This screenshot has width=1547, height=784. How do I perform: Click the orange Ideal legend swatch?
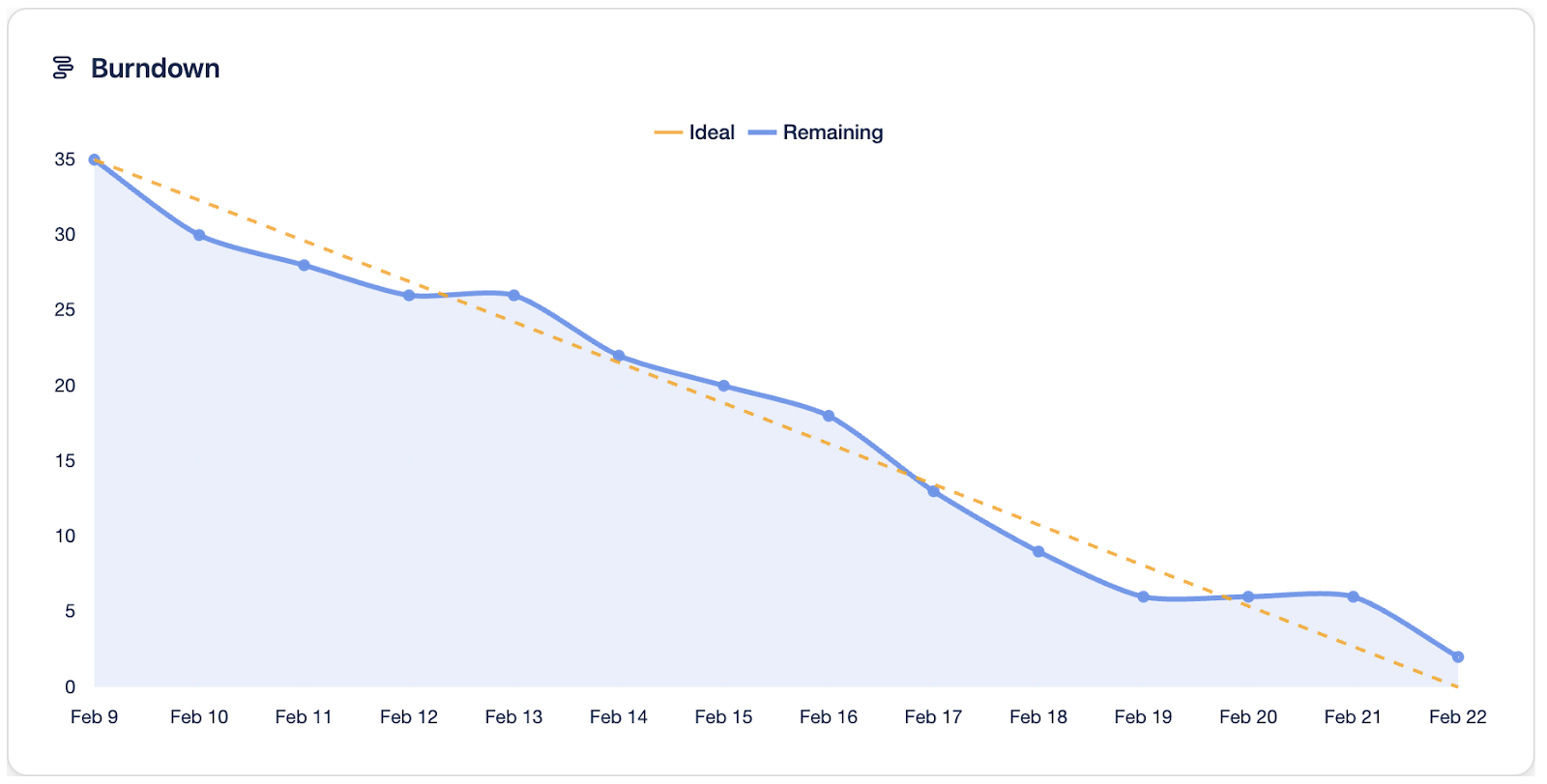[x=668, y=132]
